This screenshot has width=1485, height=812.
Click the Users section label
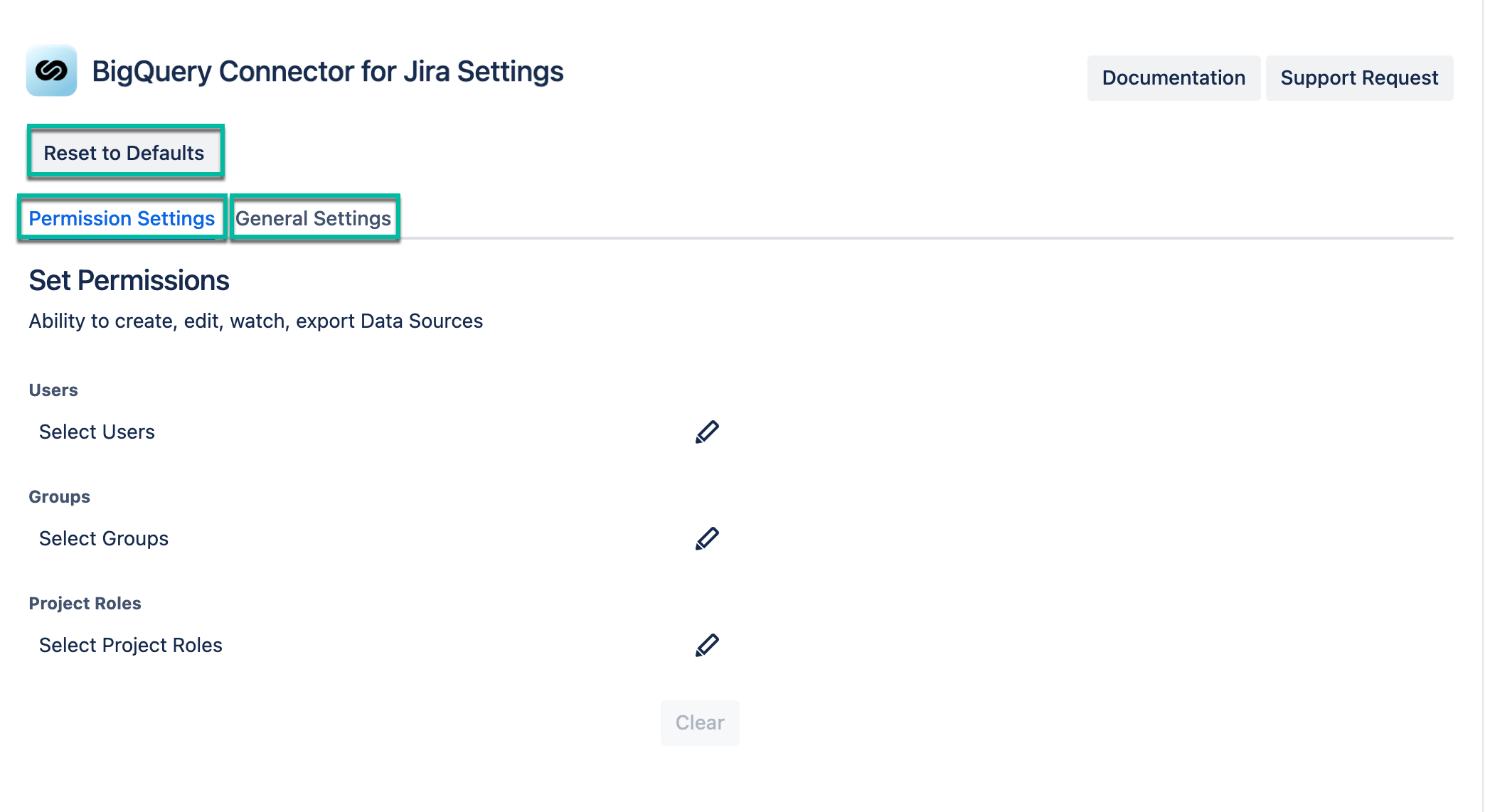pos(53,390)
